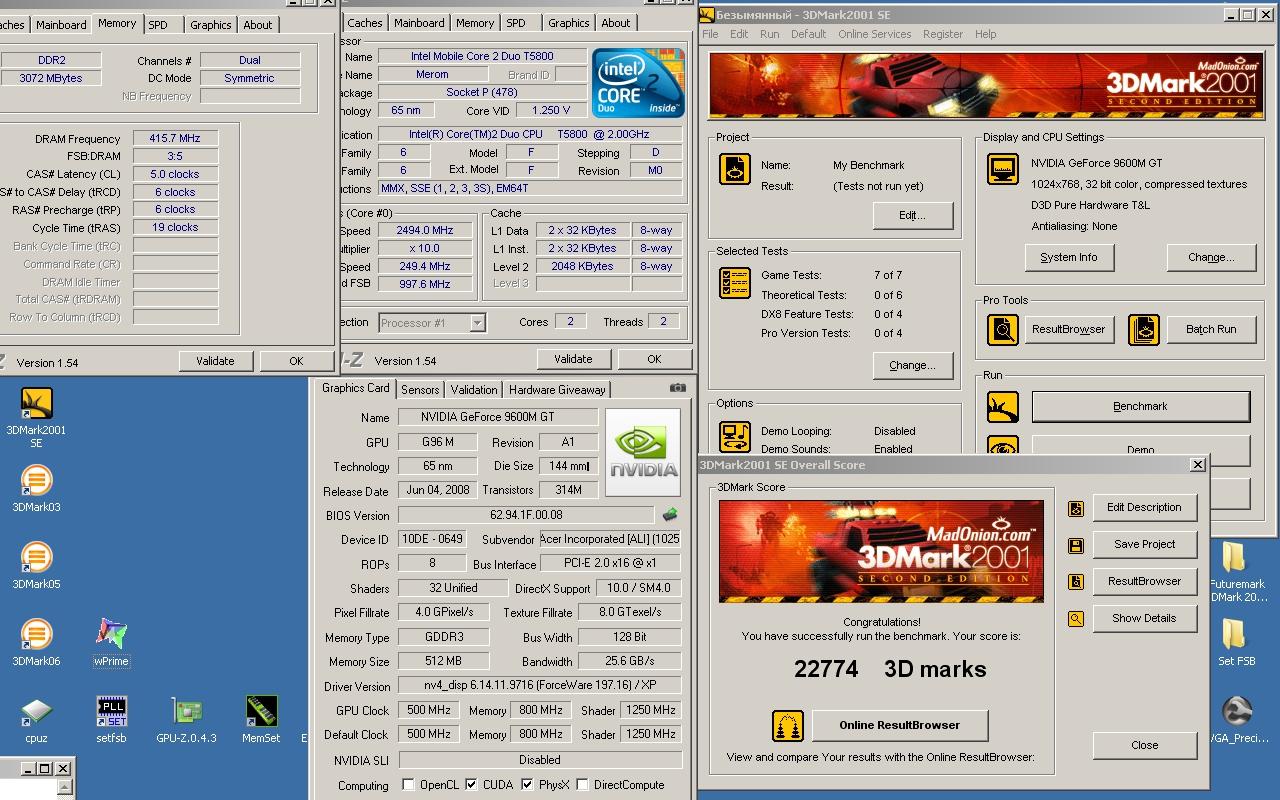Image resolution: width=1280 pixels, height=800 pixels.
Task: Click the Batch Run icon in Pro Tools
Action: [x=1144, y=329]
